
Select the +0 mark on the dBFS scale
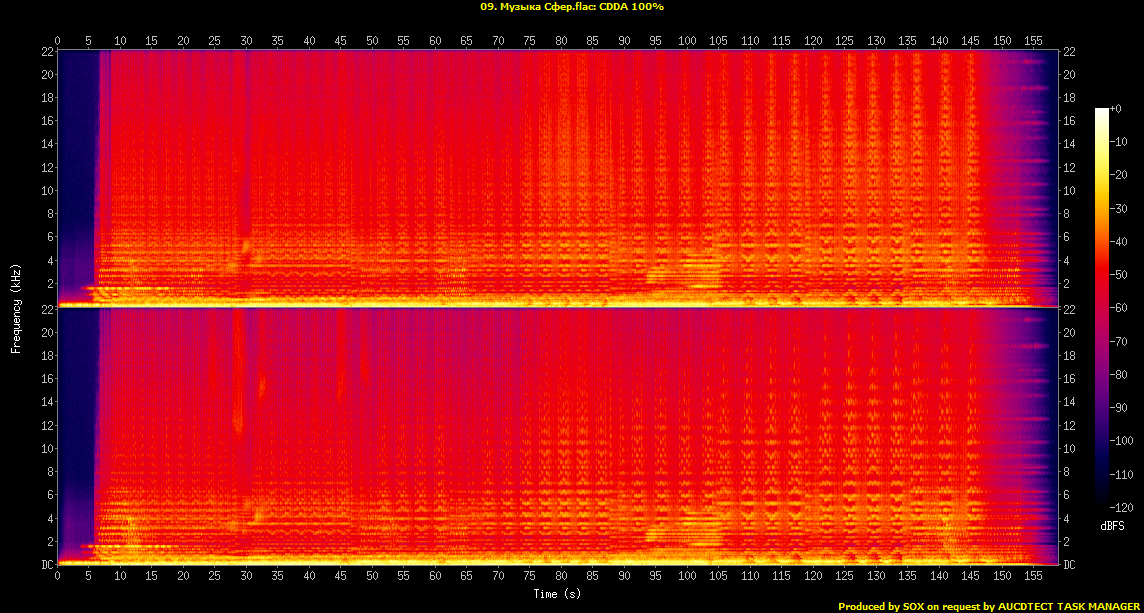(x=1116, y=109)
